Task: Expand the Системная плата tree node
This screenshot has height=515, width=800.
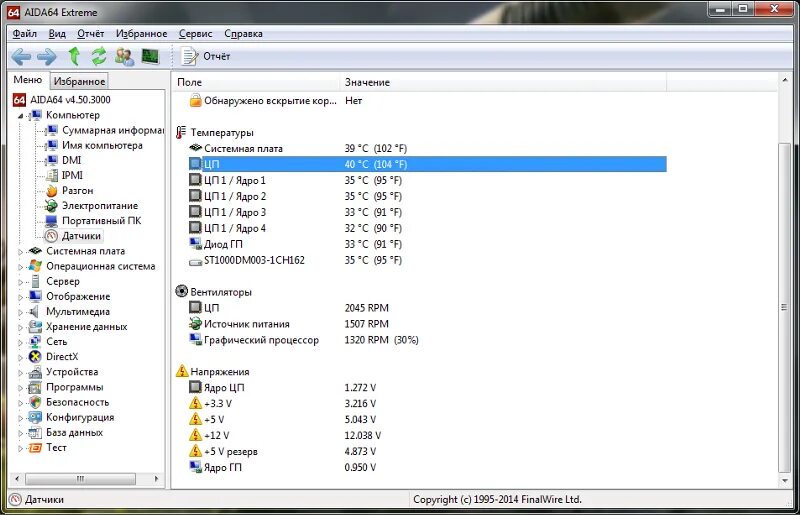Action: pyautogui.click(x=20, y=252)
